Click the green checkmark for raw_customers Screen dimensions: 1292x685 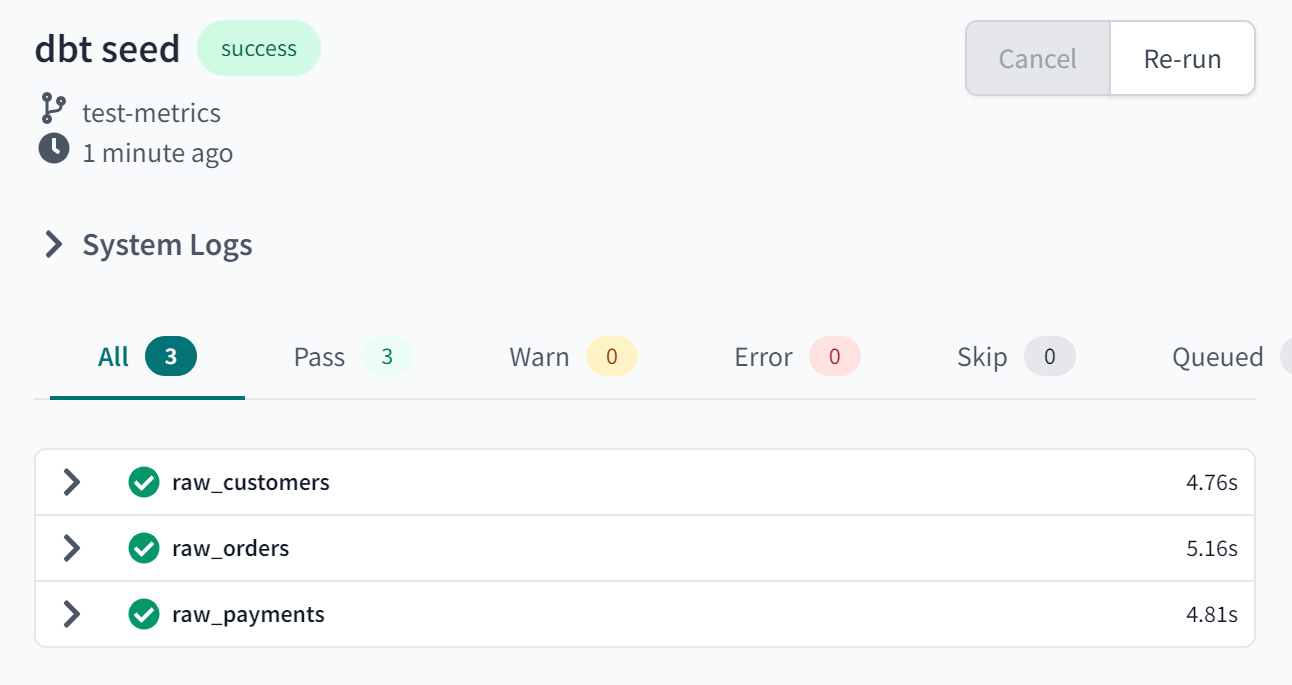click(x=144, y=482)
